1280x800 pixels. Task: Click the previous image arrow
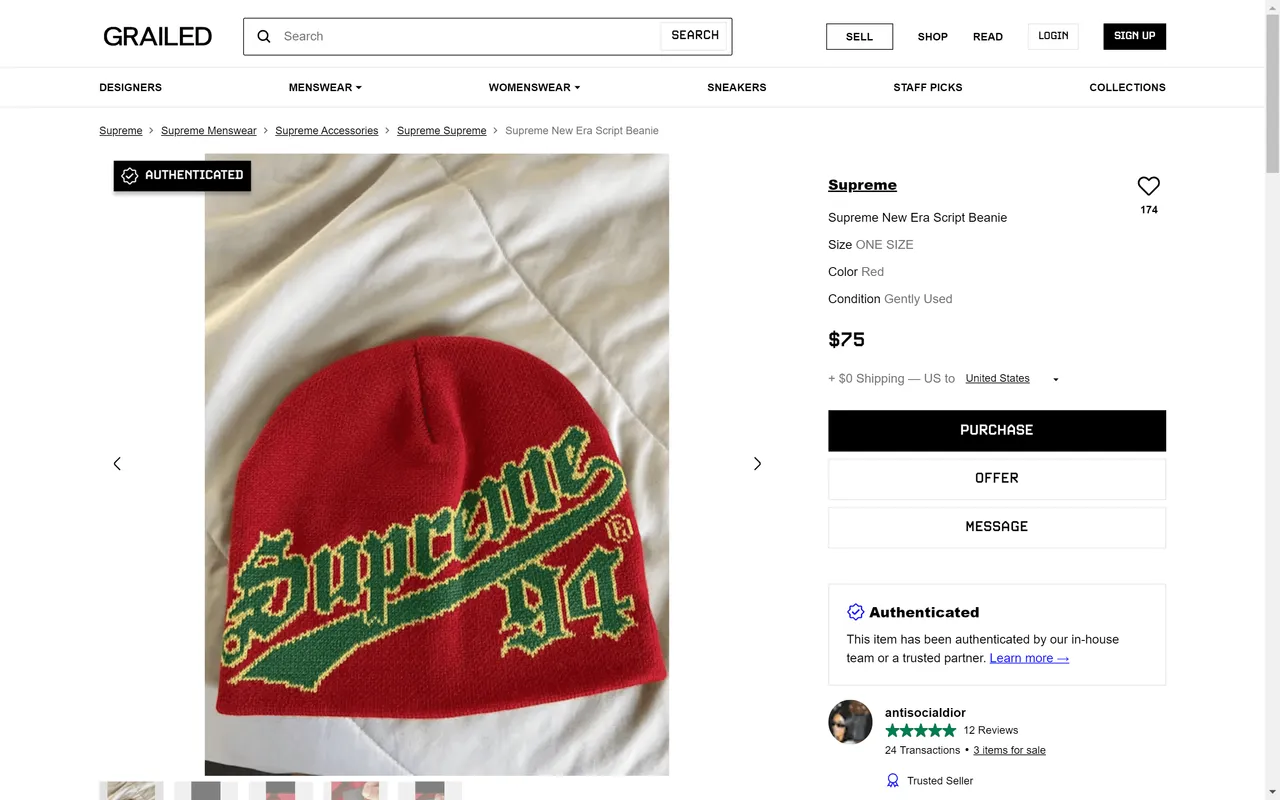(x=117, y=463)
